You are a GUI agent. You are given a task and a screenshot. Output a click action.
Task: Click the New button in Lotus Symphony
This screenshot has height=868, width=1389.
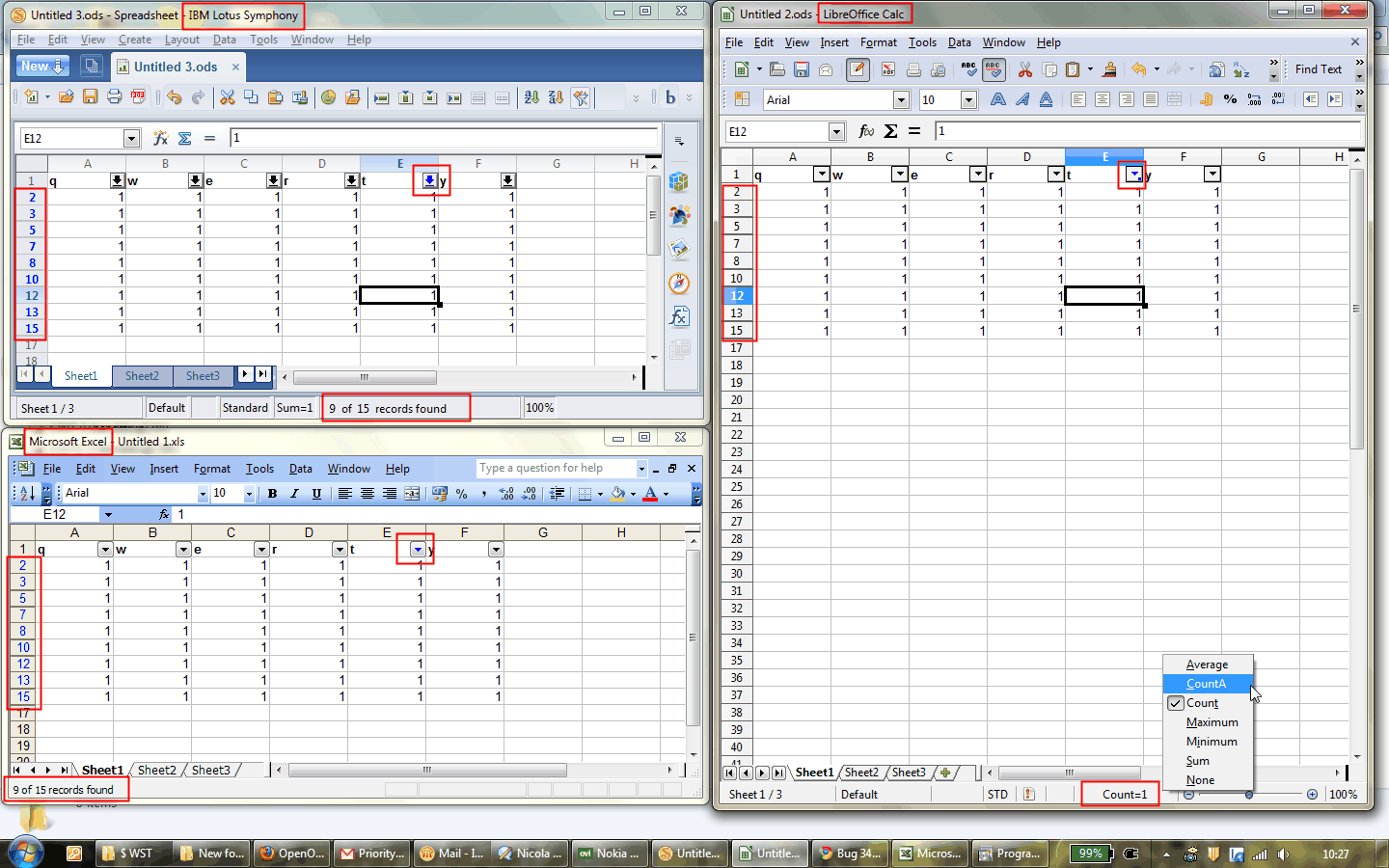pyautogui.click(x=36, y=67)
